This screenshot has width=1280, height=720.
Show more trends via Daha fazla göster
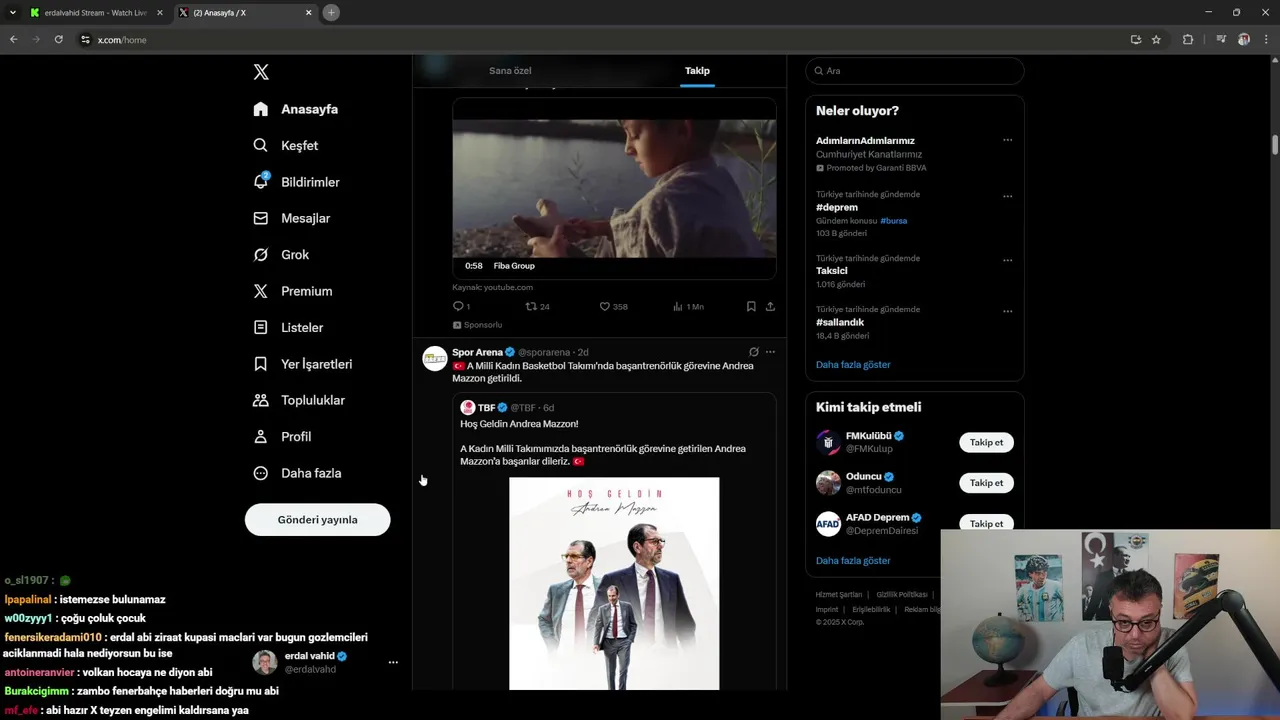pyautogui.click(x=853, y=364)
